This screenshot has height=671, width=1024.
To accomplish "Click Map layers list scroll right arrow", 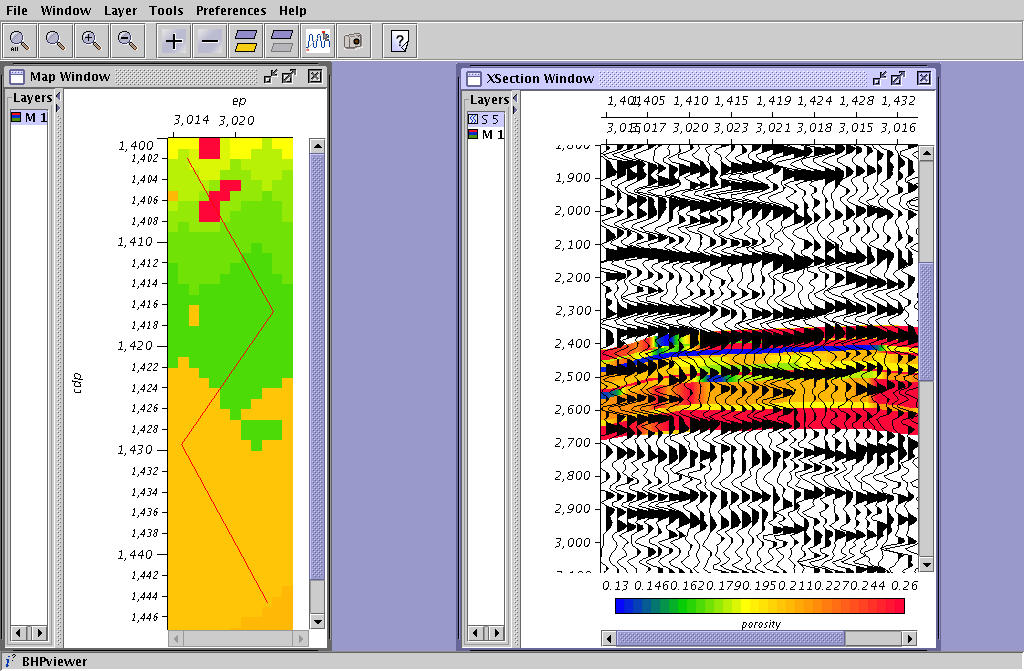I will [40, 632].
